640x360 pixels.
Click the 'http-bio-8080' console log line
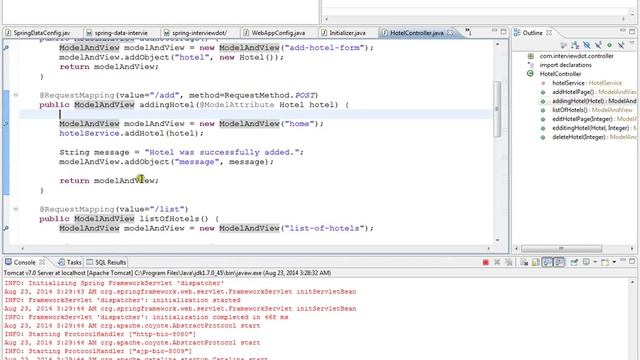100,334
